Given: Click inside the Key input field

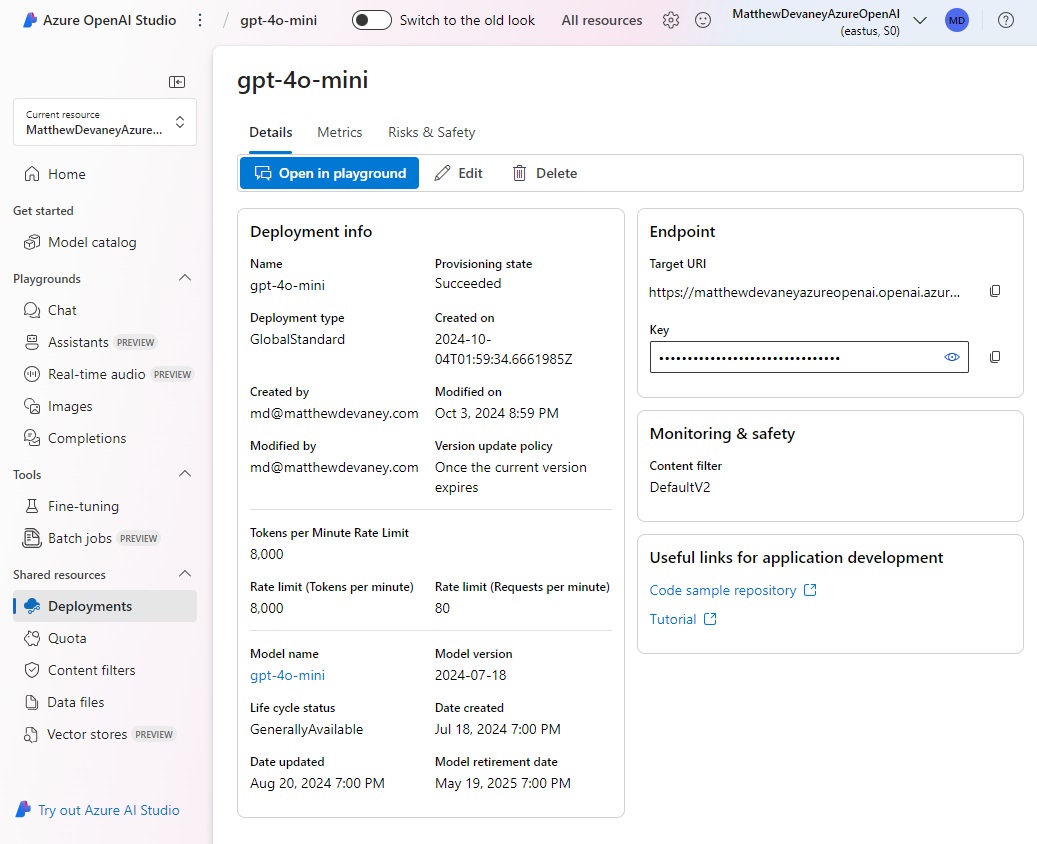Looking at the screenshot, I should (x=790, y=357).
